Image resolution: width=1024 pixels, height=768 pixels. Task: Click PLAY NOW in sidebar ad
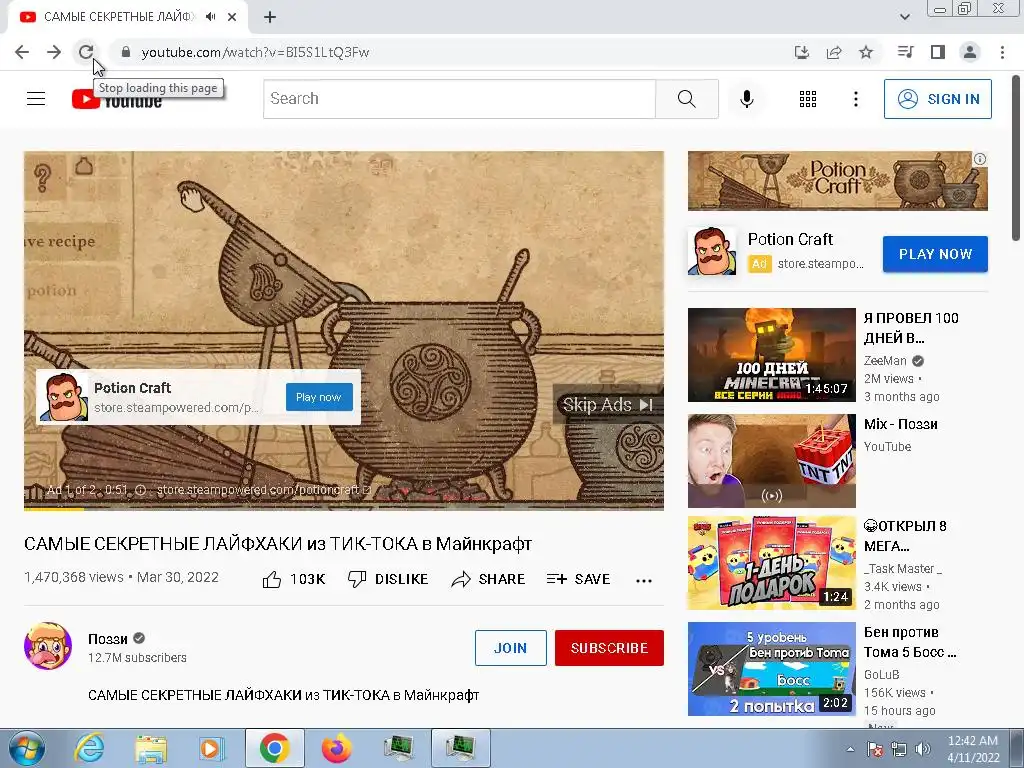935,254
